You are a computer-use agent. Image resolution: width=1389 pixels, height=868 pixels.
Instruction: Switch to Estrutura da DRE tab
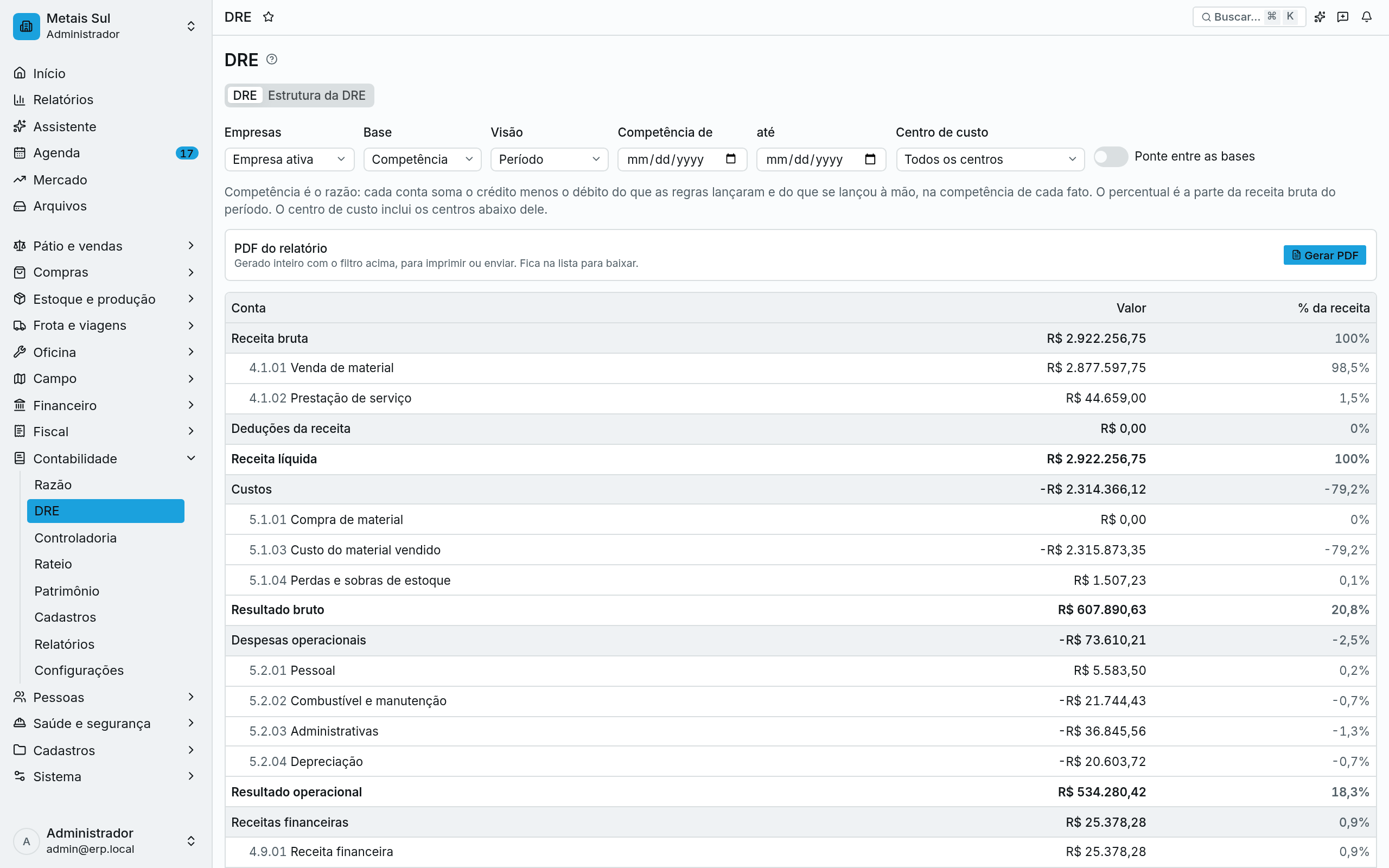tap(317, 95)
